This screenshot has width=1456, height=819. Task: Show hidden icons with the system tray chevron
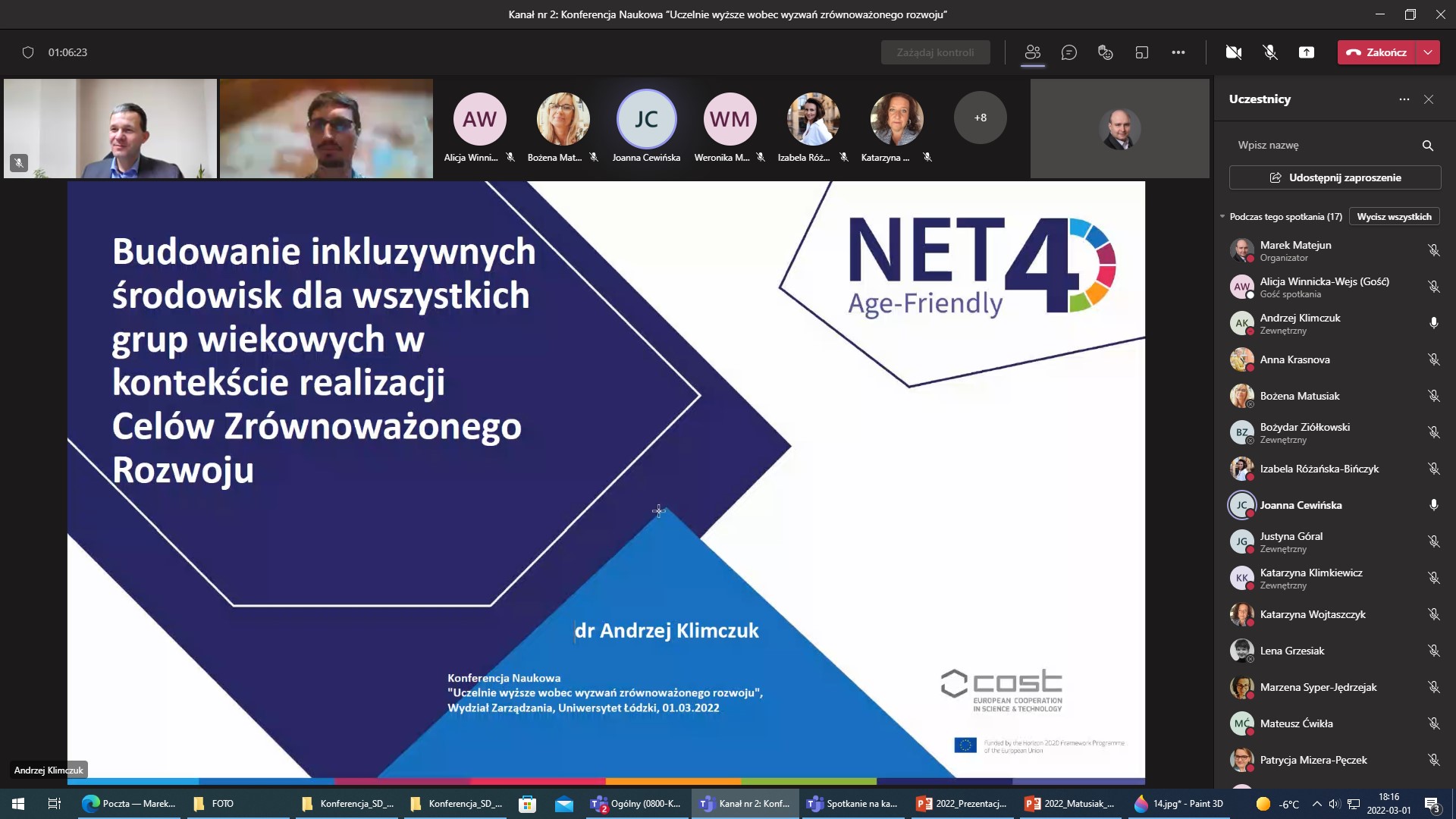tap(1316, 803)
